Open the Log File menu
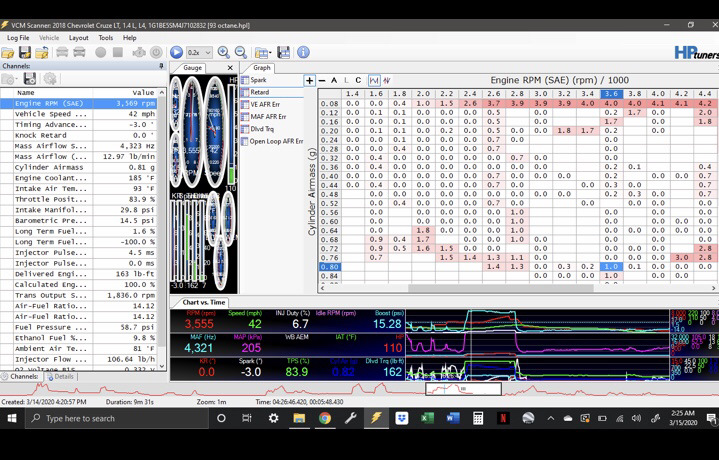The image size is (719, 460). tap(18, 38)
